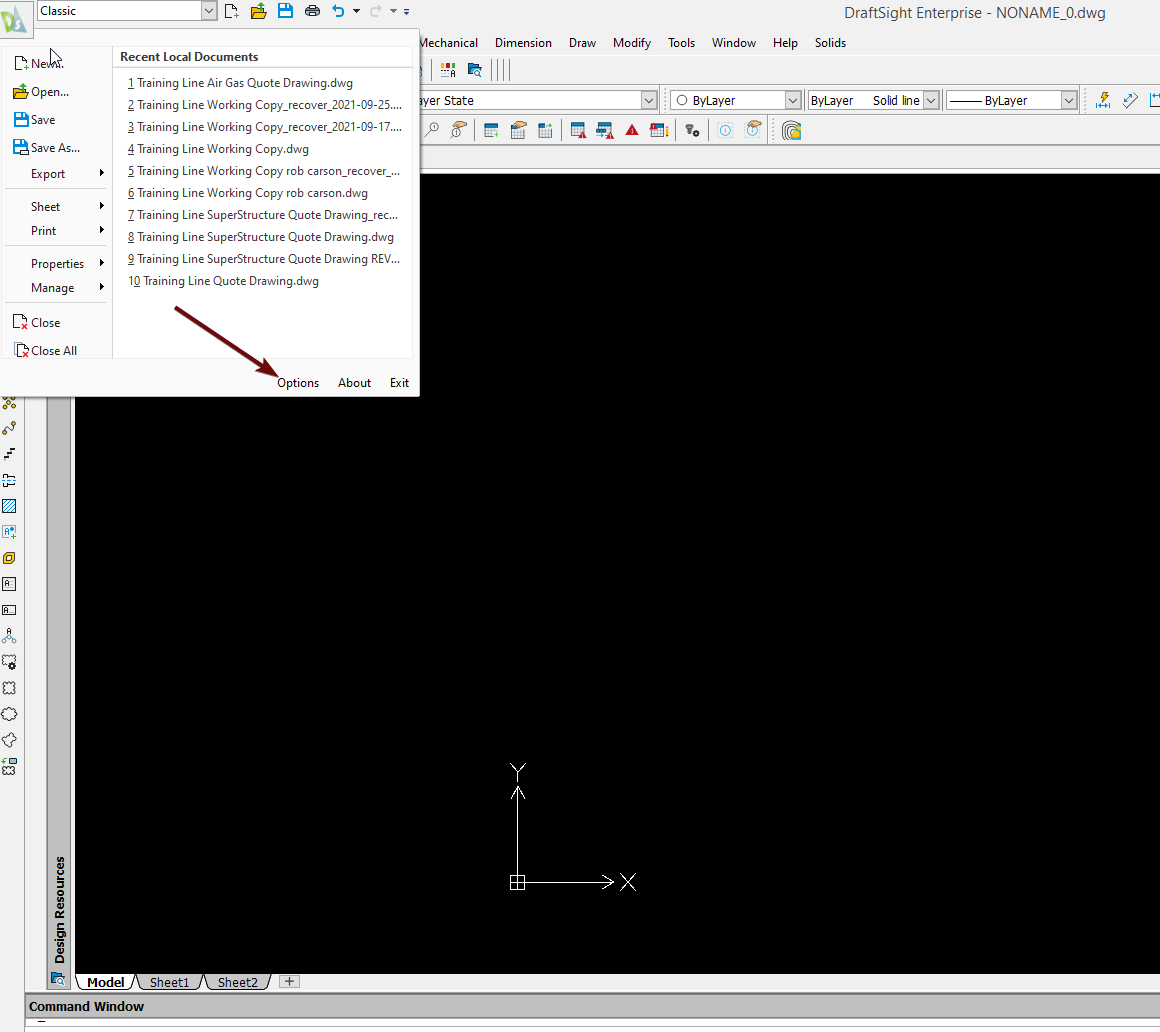Select the Model tab
Screen dimensions: 1160x1032
click(x=106, y=982)
